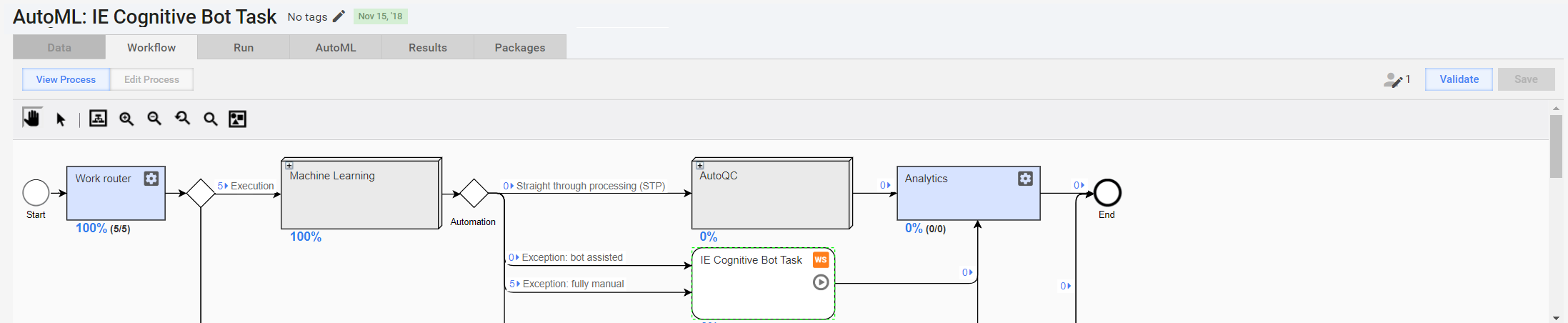The height and width of the screenshot is (323, 1568).
Task: Click the Analytics 0% (0/0) status
Action: [x=925, y=229]
